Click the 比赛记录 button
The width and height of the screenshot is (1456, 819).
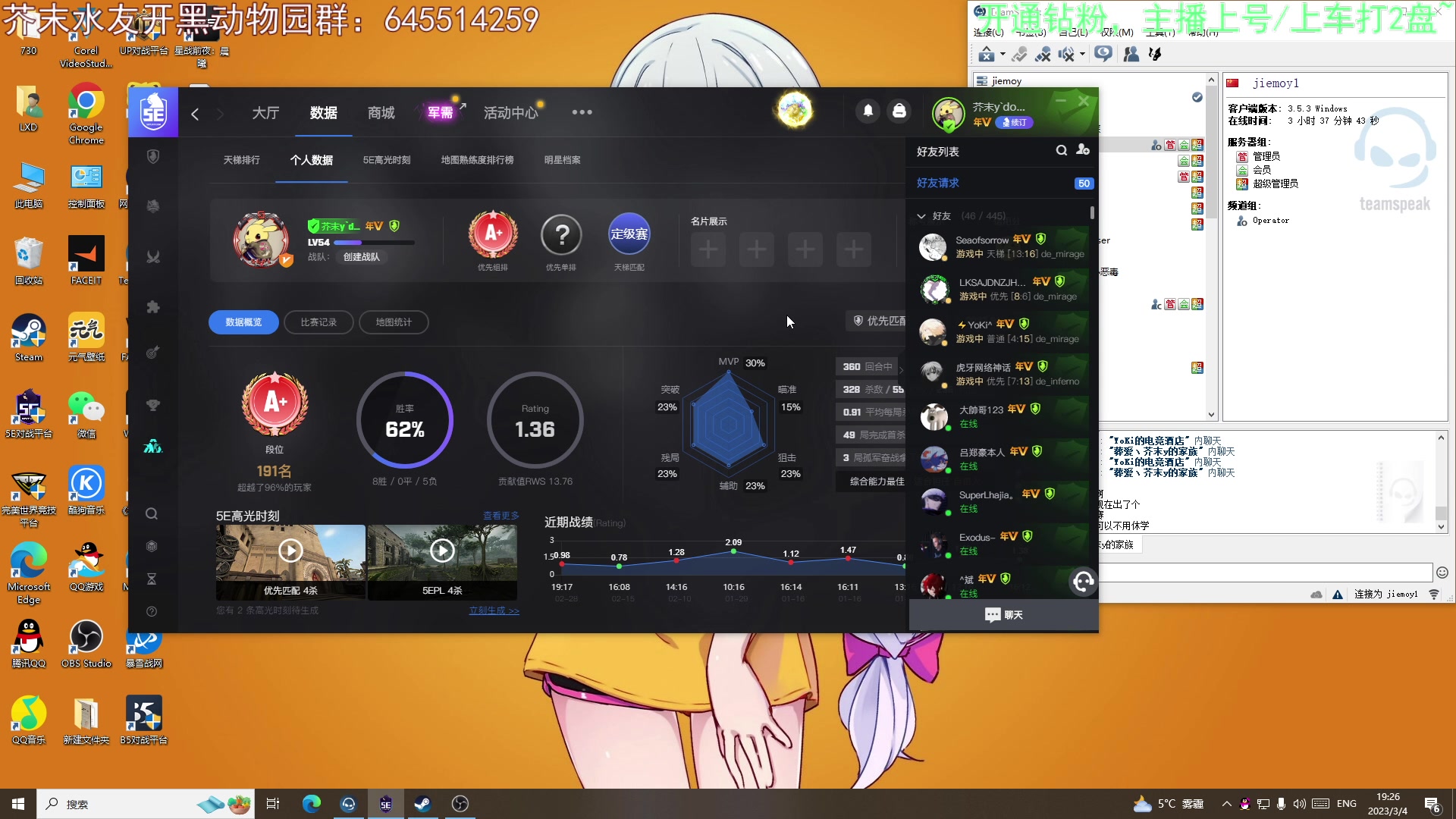pyautogui.click(x=318, y=322)
